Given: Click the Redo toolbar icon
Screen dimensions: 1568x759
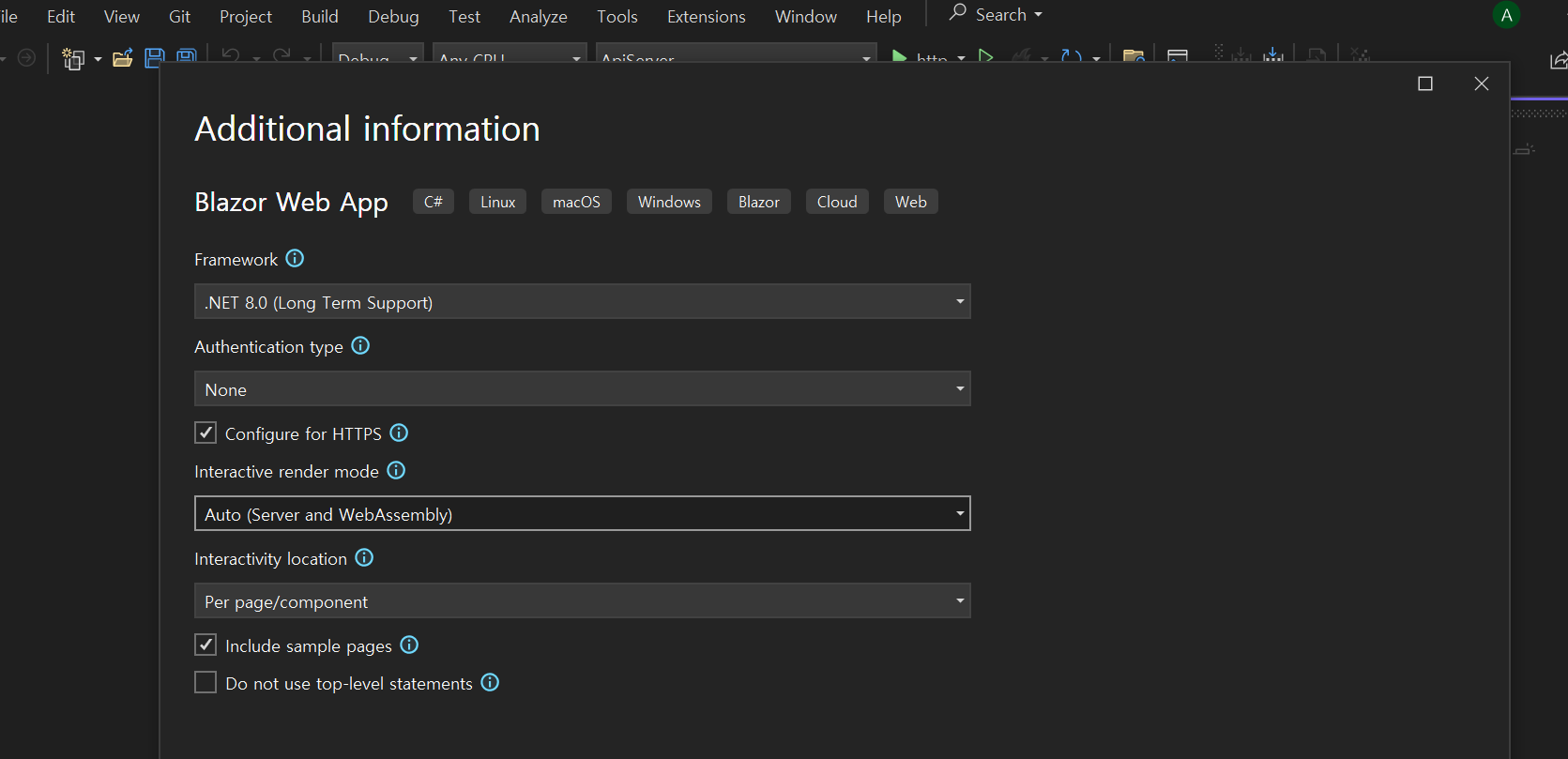Looking at the screenshot, I should point(282,56).
